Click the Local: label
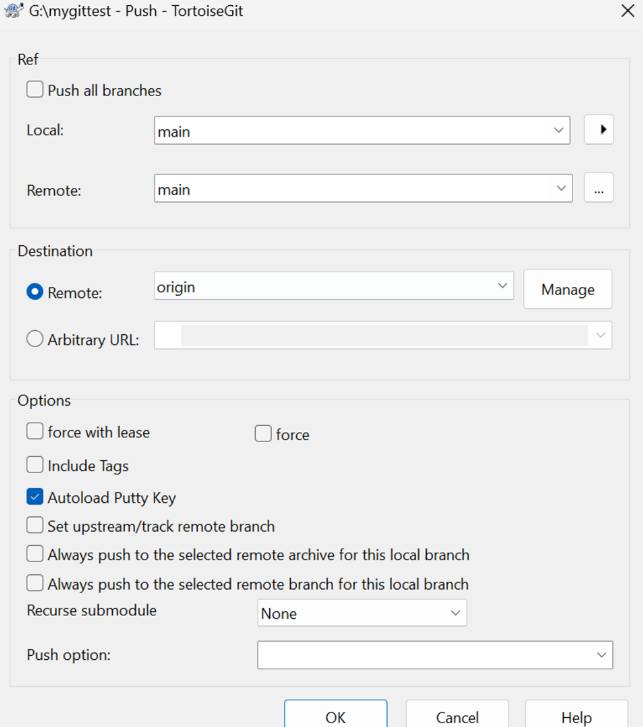 coord(45,130)
